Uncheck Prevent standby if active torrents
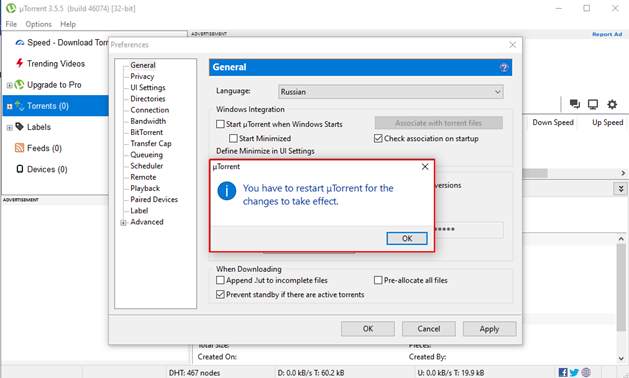Screen dimensions: 629x378 tap(220, 295)
